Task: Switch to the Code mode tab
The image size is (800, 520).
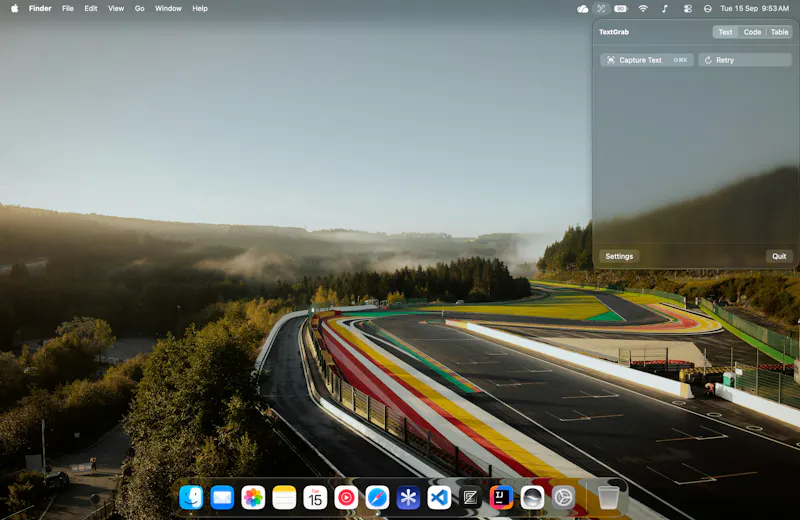Action: point(752,32)
